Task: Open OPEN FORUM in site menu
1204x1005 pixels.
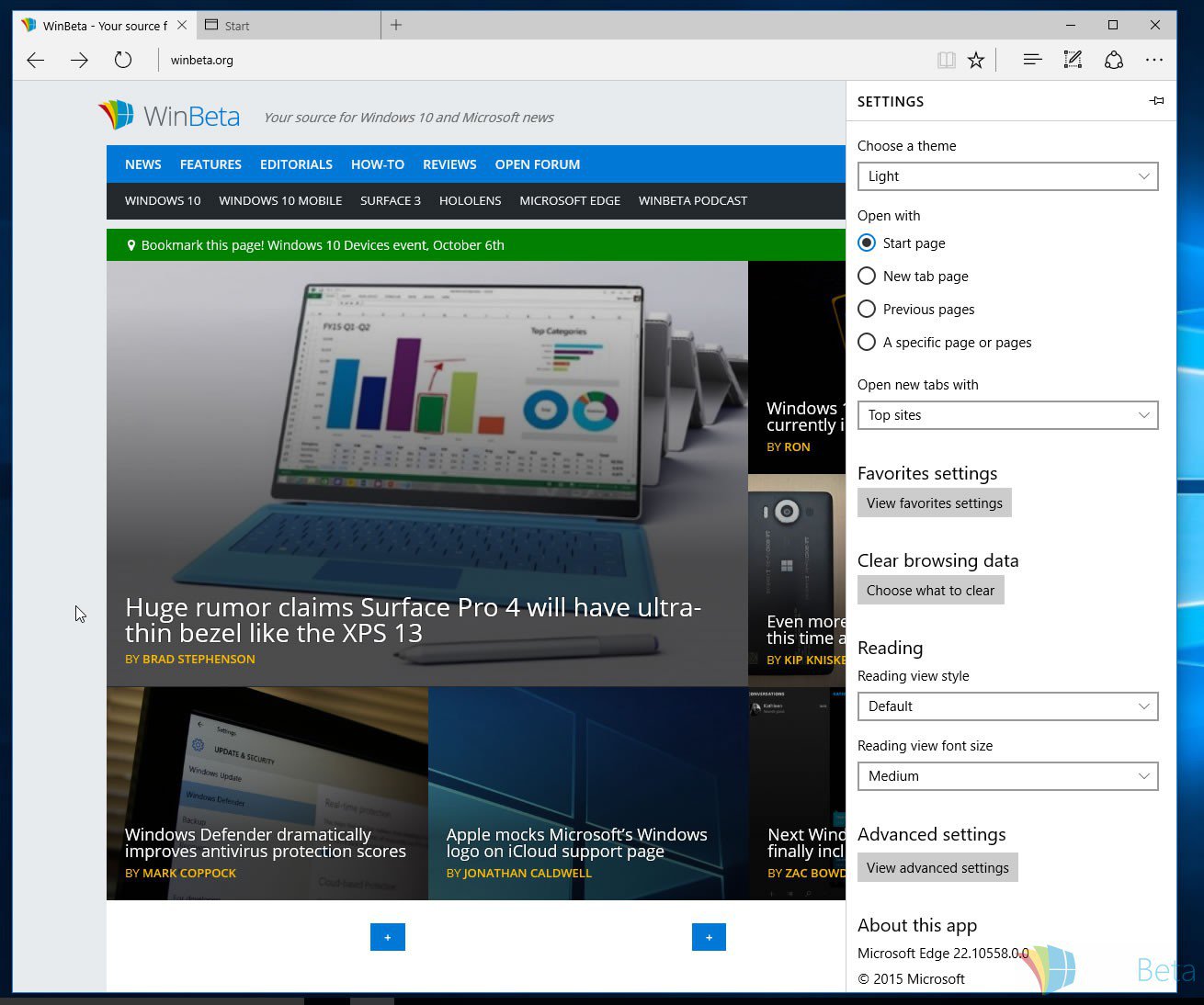Action: [538, 164]
